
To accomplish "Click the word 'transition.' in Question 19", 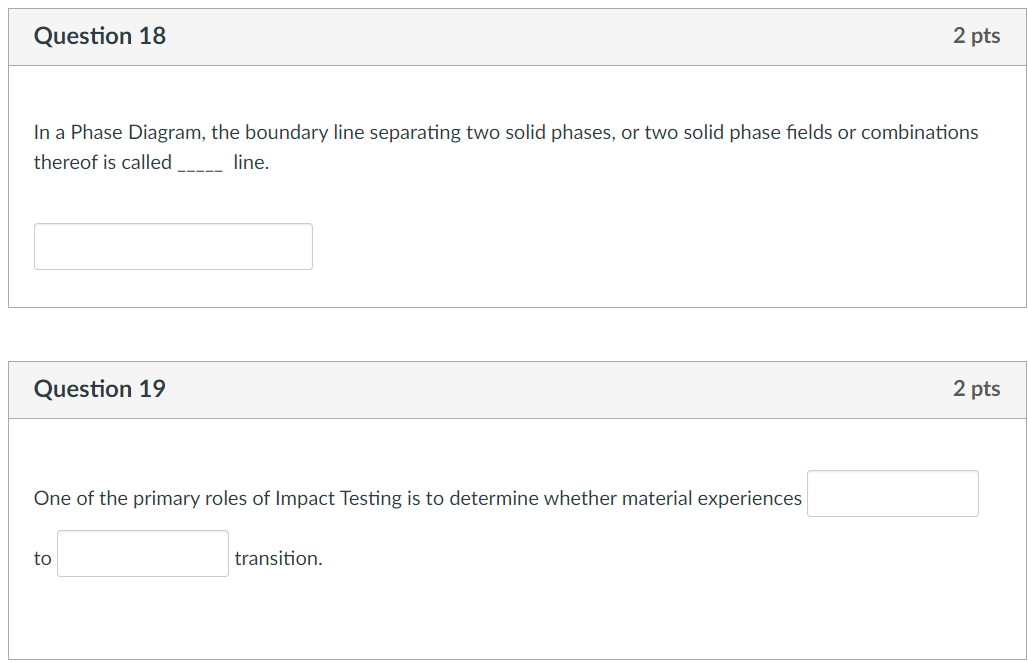I will coord(278,558).
